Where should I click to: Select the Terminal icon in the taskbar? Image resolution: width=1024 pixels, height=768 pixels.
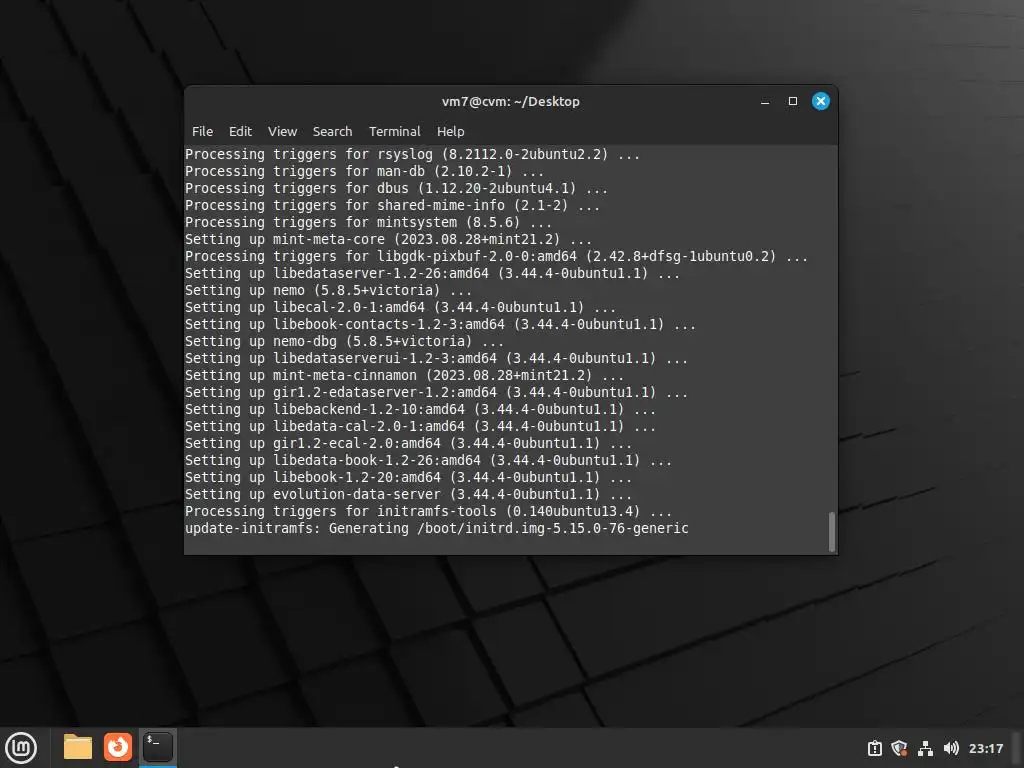click(157, 747)
